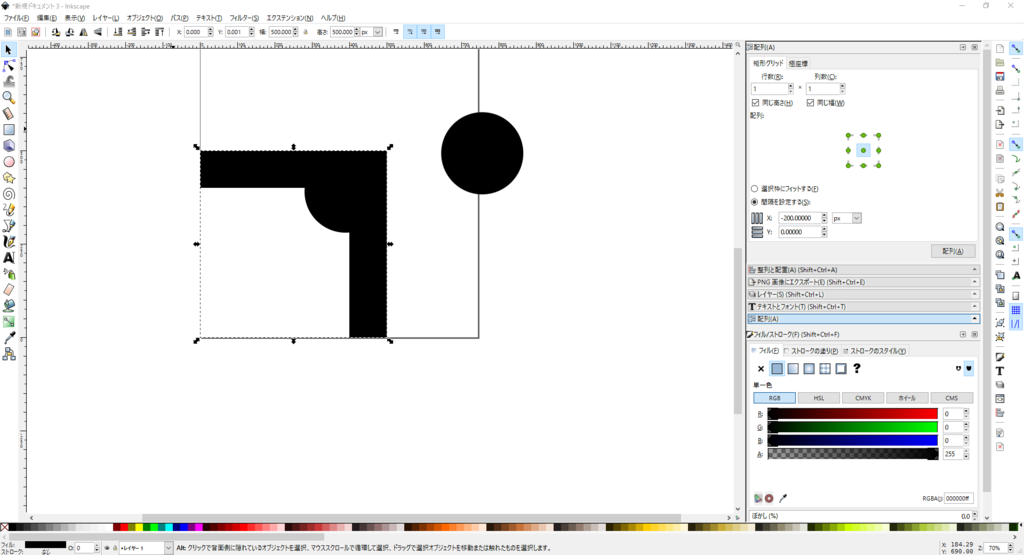Select 選択枠にフィットする radio button

tap(754, 189)
